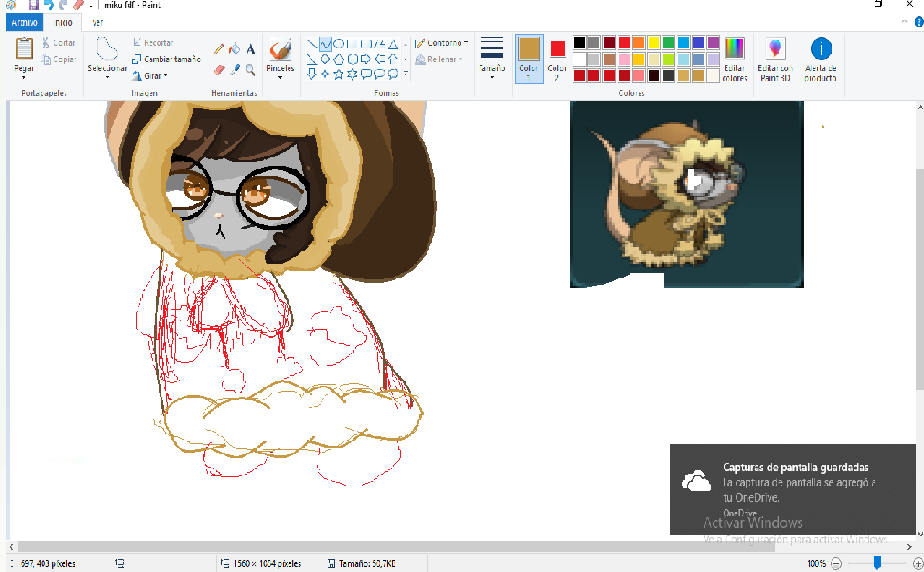This screenshot has width=924, height=572.
Task: Open the Relenar fill dropdown
Action: click(x=439, y=59)
